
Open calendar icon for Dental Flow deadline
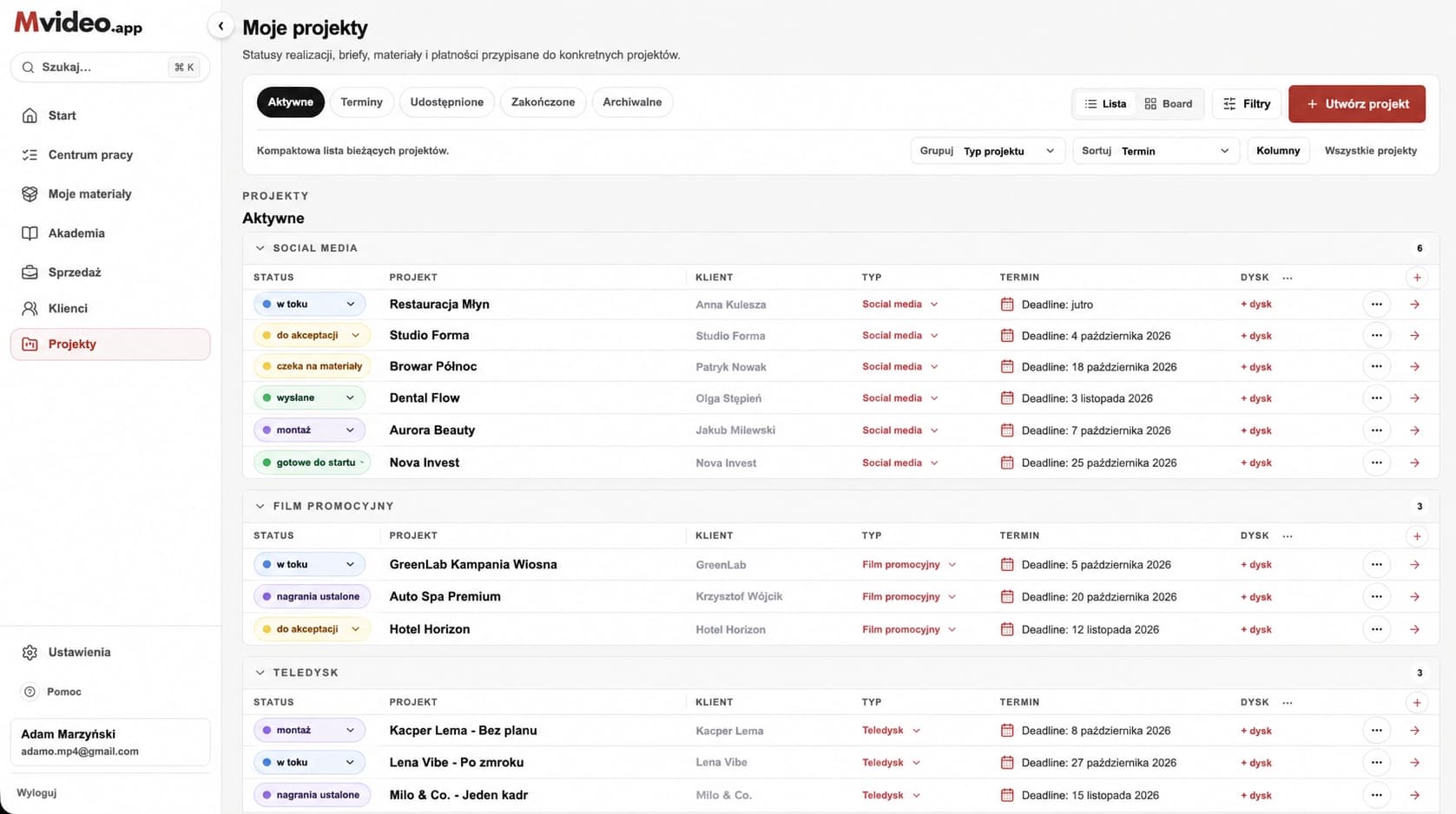coord(1007,397)
